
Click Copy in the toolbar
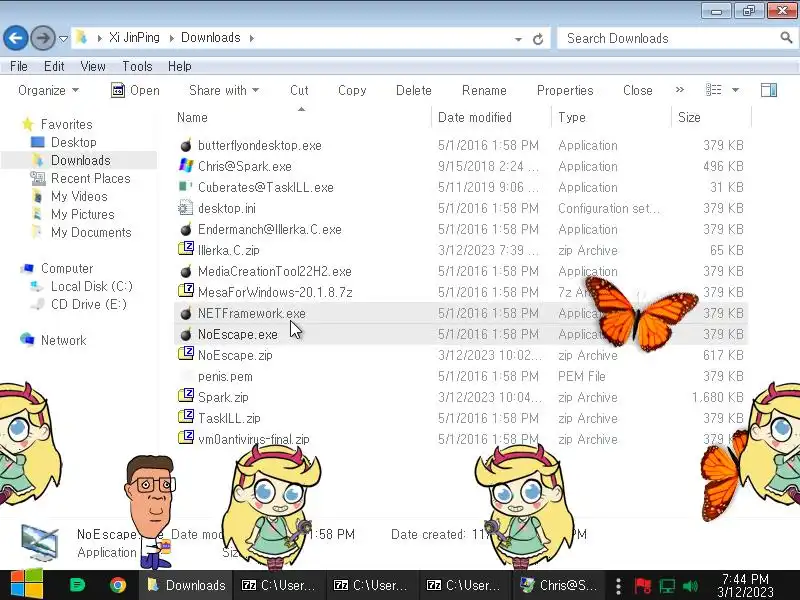click(x=352, y=90)
